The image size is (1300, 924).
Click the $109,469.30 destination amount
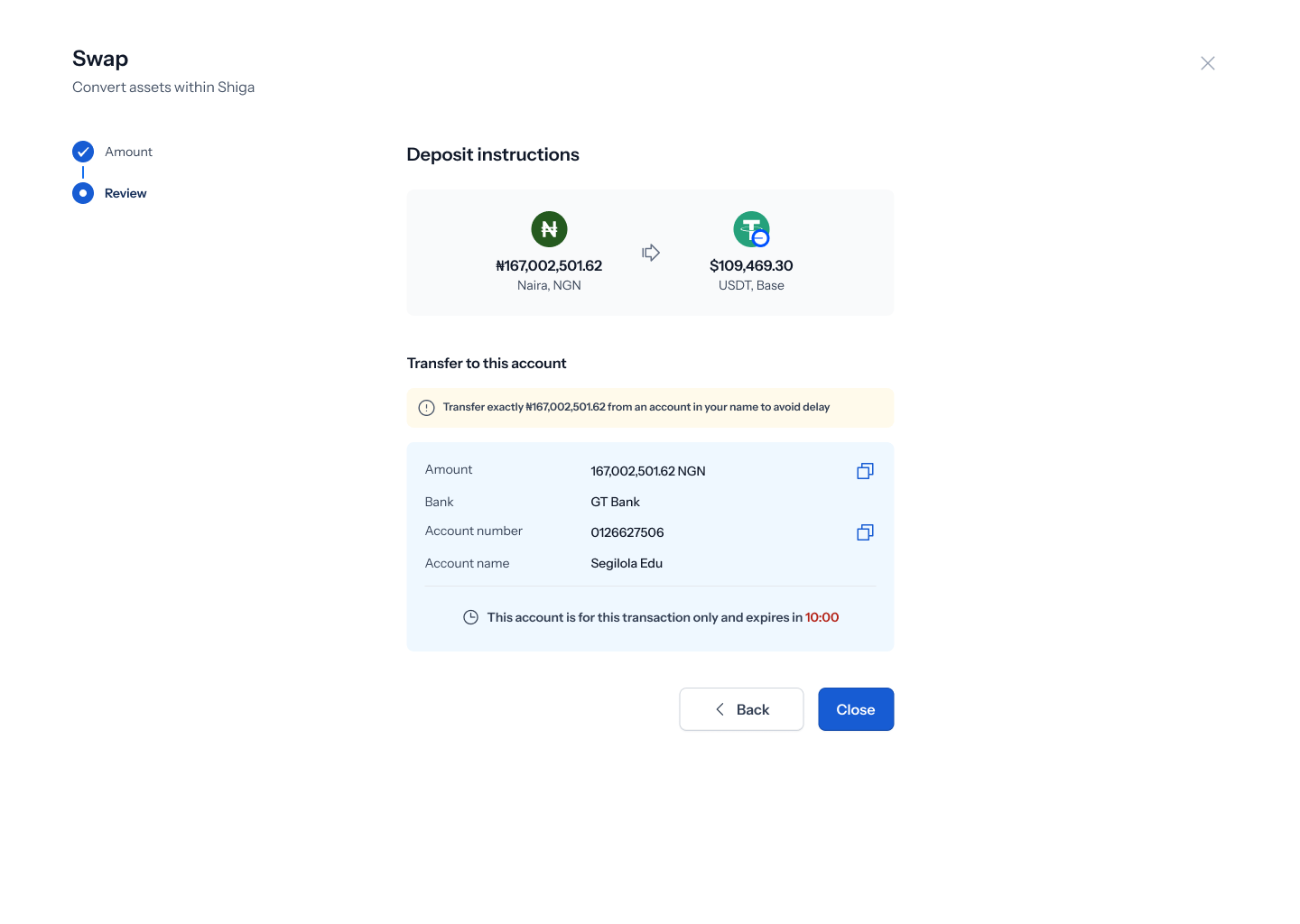click(751, 265)
